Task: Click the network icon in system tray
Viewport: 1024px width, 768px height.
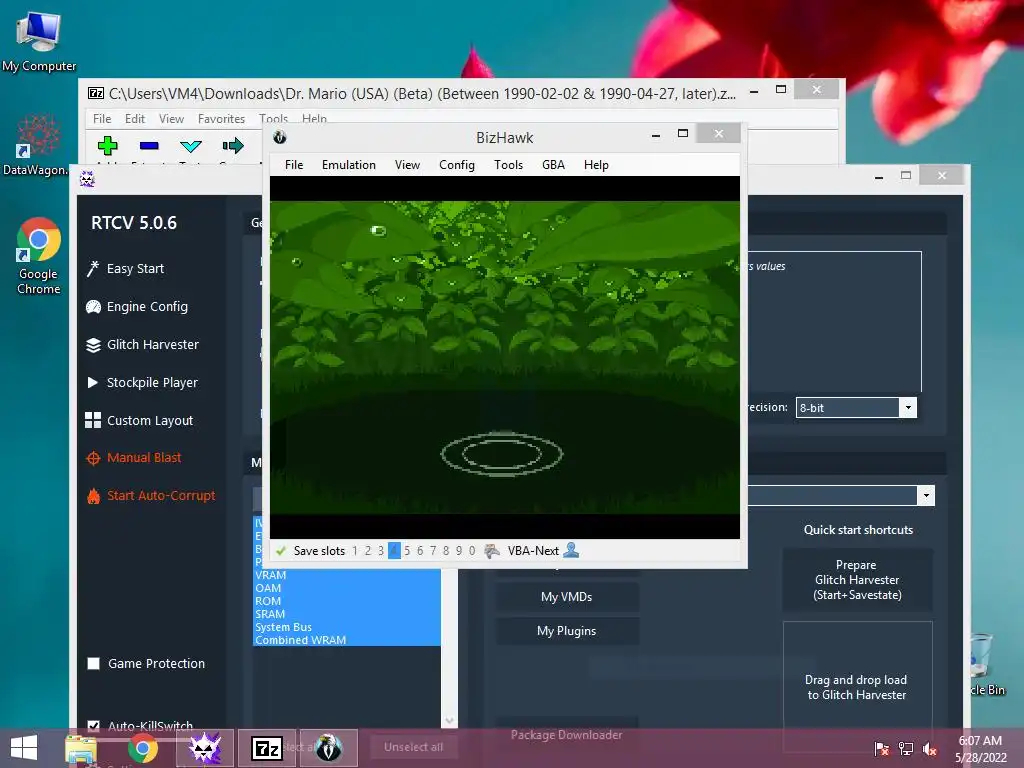Action: (x=906, y=748)
